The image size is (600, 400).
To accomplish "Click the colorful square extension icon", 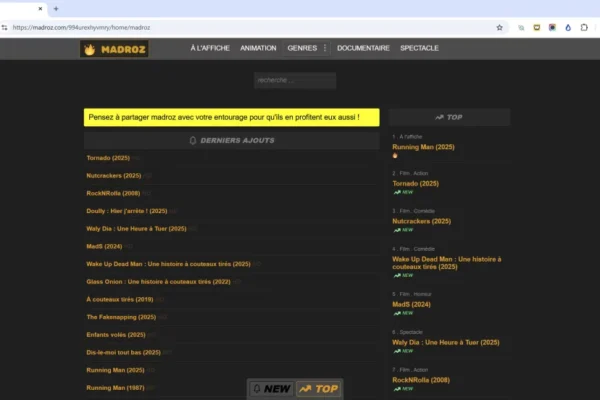I will (x=552, y=28).
